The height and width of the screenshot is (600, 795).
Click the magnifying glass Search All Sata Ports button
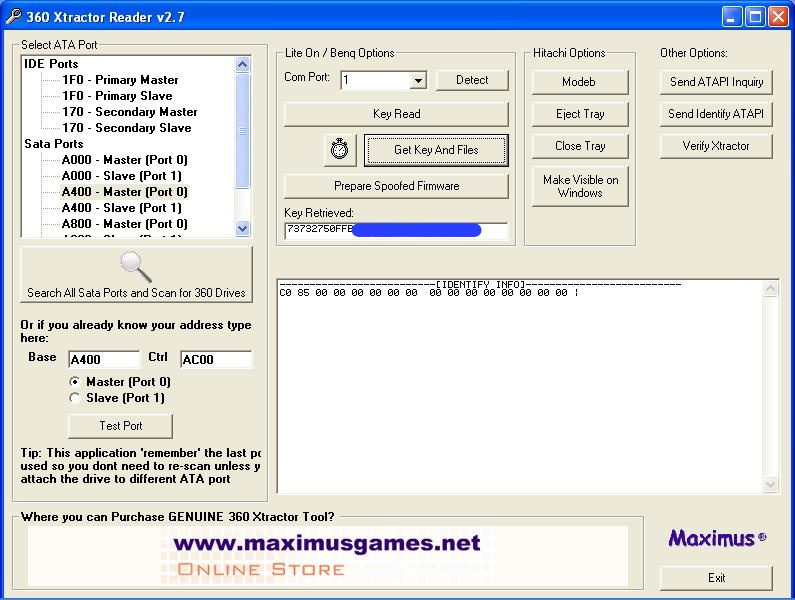coord(136,274)
